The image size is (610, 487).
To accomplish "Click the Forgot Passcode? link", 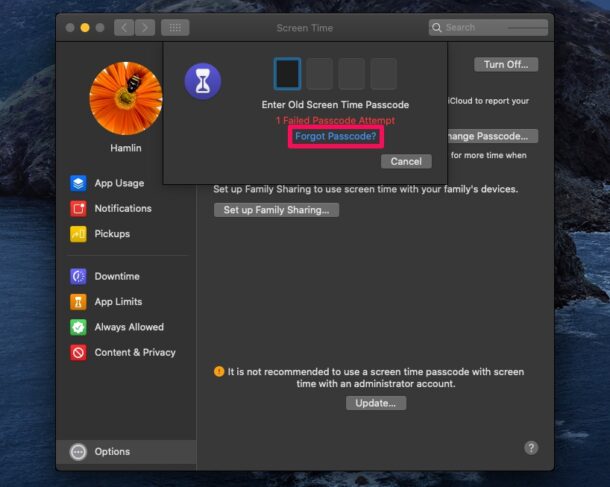I will click(335, 135).
